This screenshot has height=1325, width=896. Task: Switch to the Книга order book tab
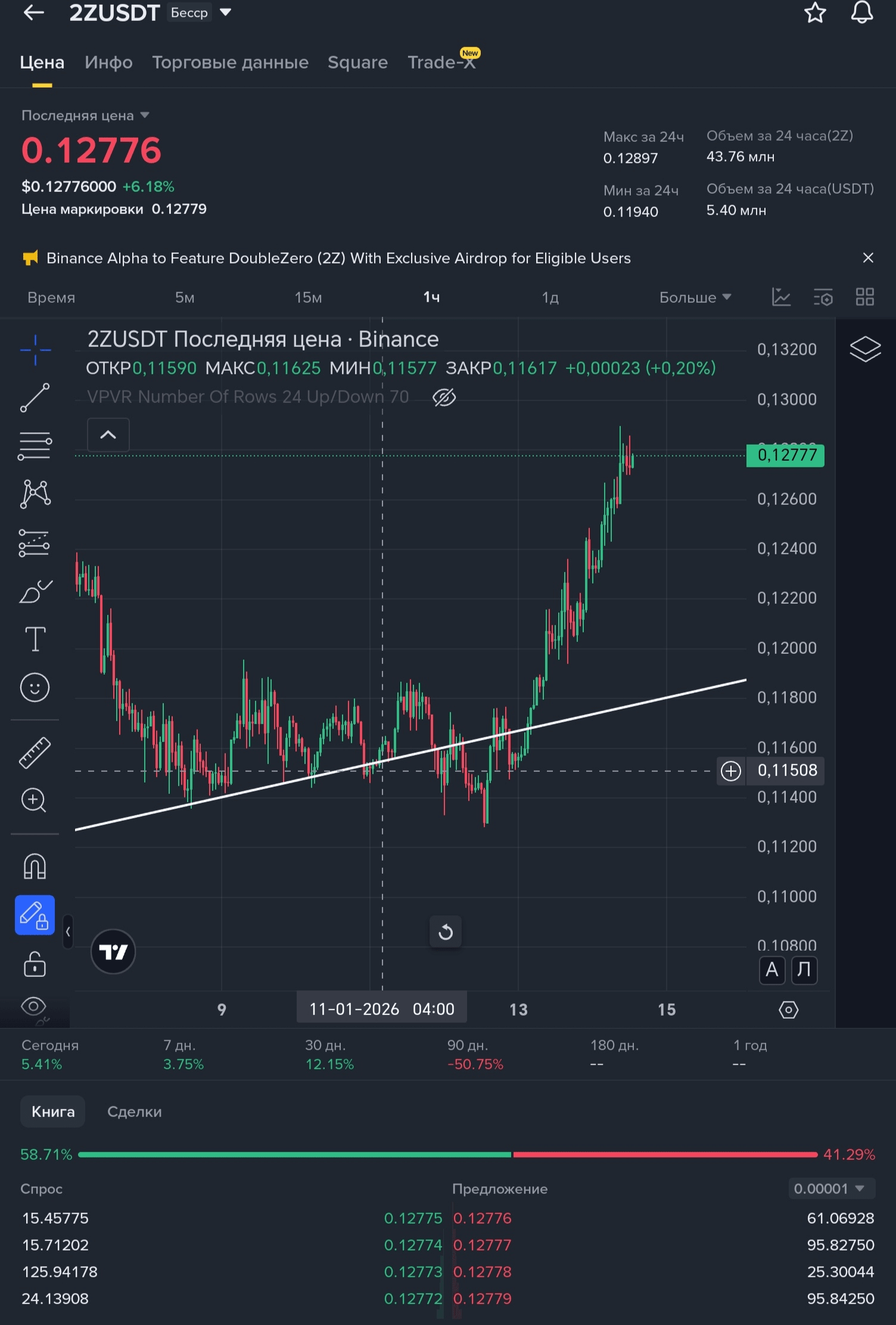coord(53,1112)
